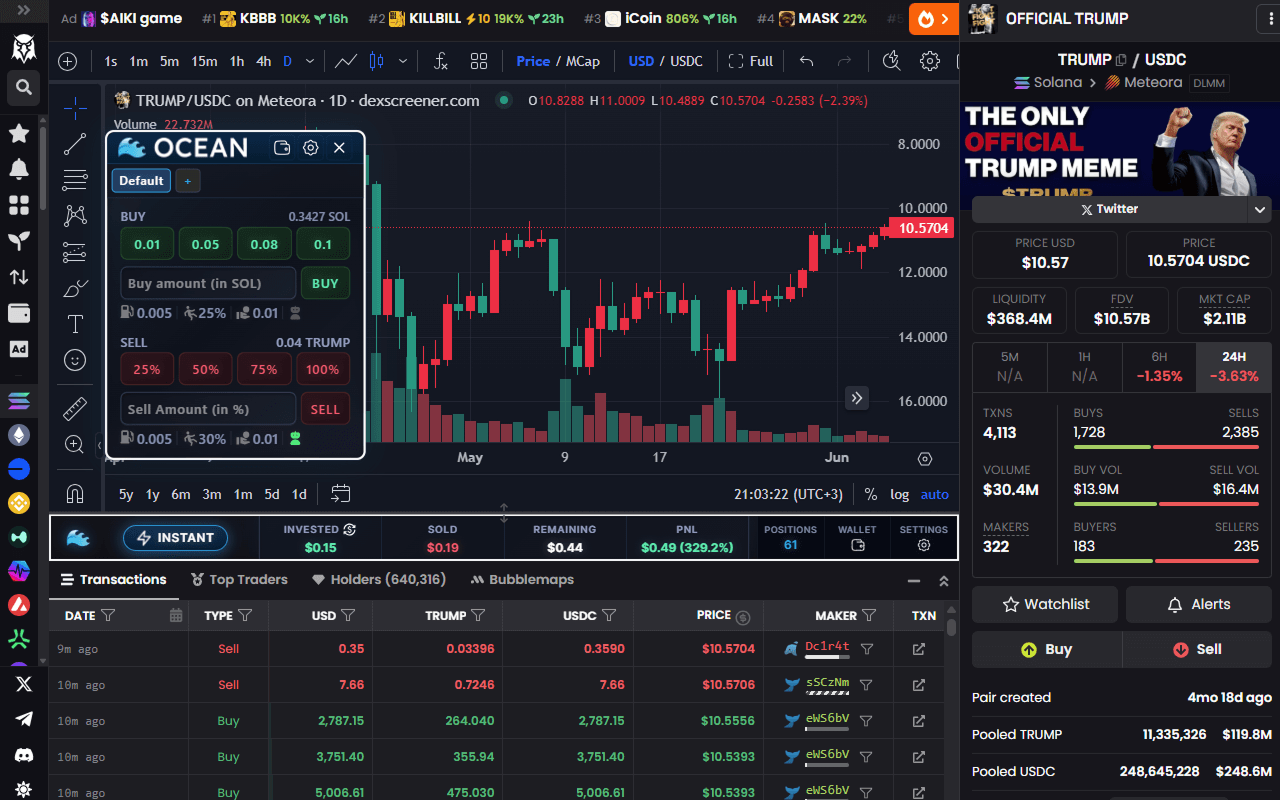Select the ruler measure tool
Screen dimensions: 1280x800
pos(75,408)
